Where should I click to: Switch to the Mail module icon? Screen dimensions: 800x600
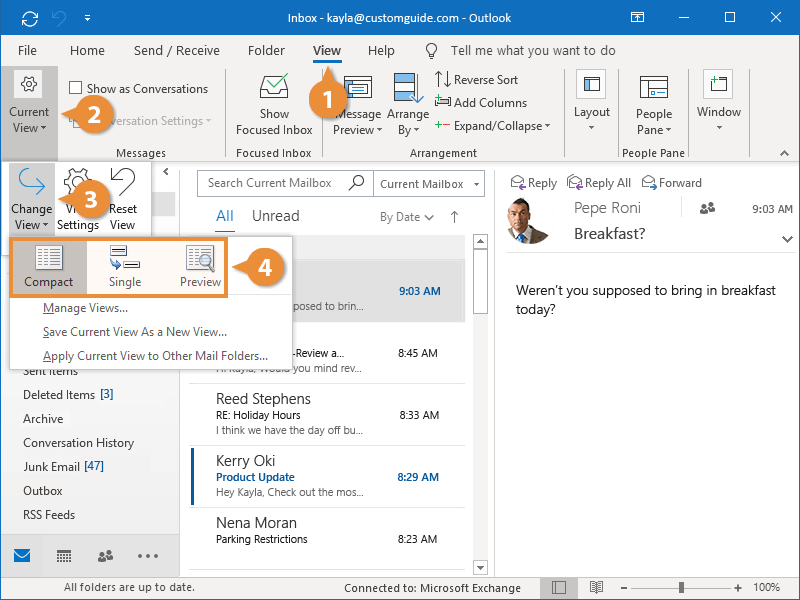click(22, 555)
